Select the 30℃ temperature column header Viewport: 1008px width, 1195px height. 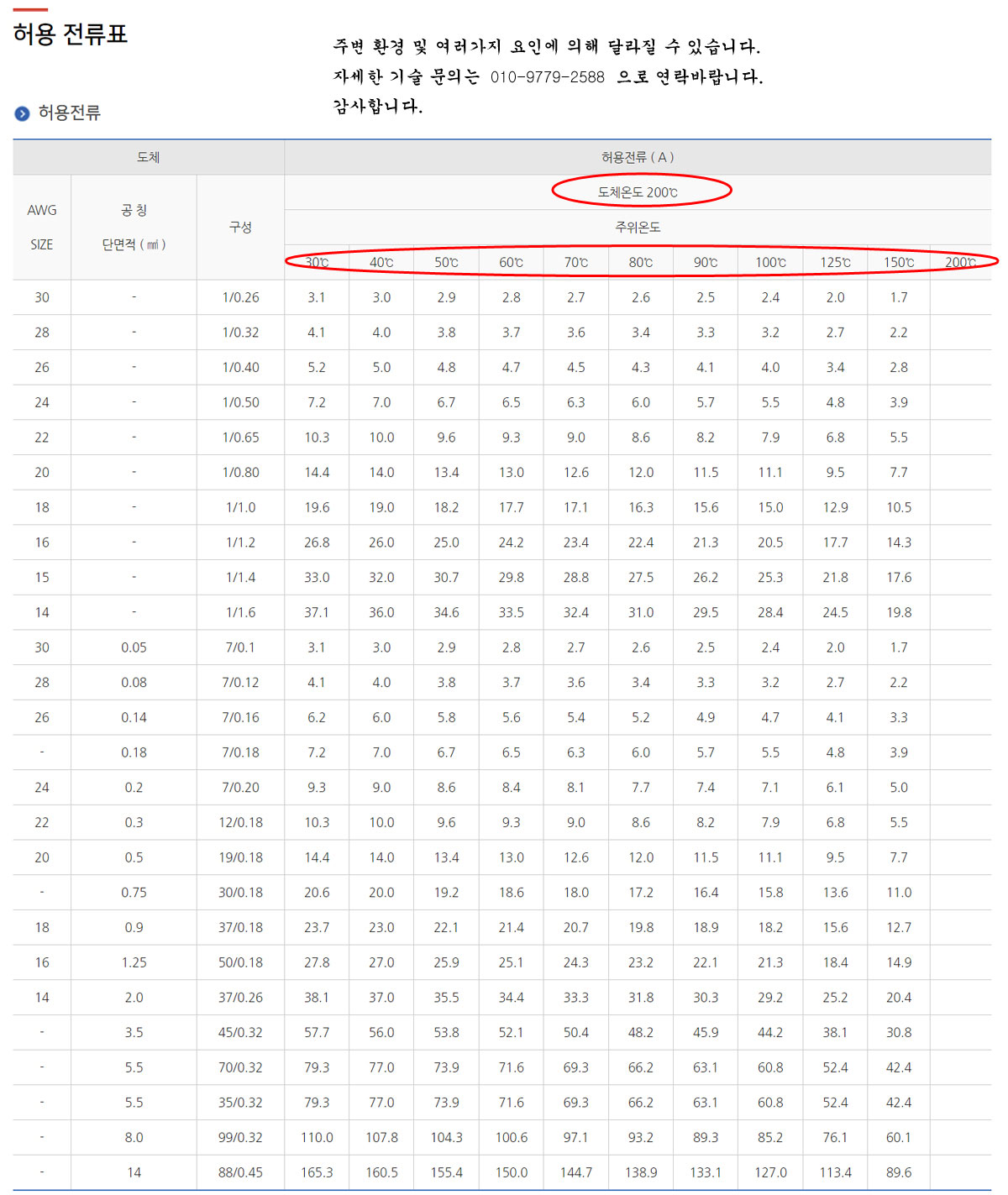tap(317, 262)
